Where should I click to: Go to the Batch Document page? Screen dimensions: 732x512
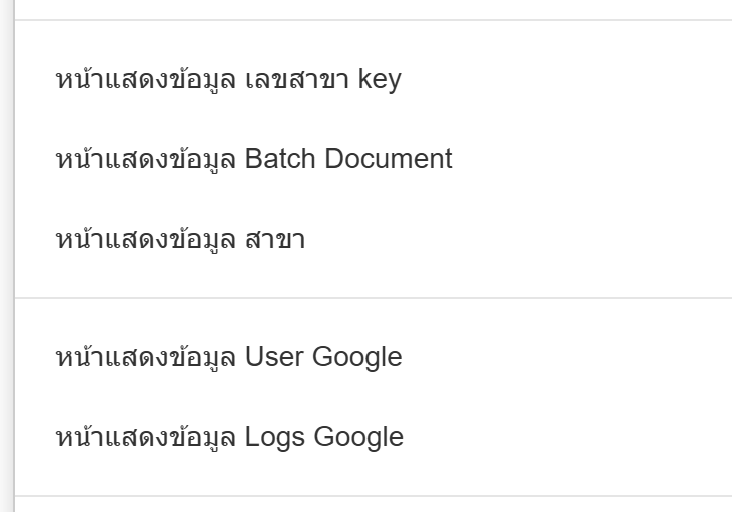point(254,159)
